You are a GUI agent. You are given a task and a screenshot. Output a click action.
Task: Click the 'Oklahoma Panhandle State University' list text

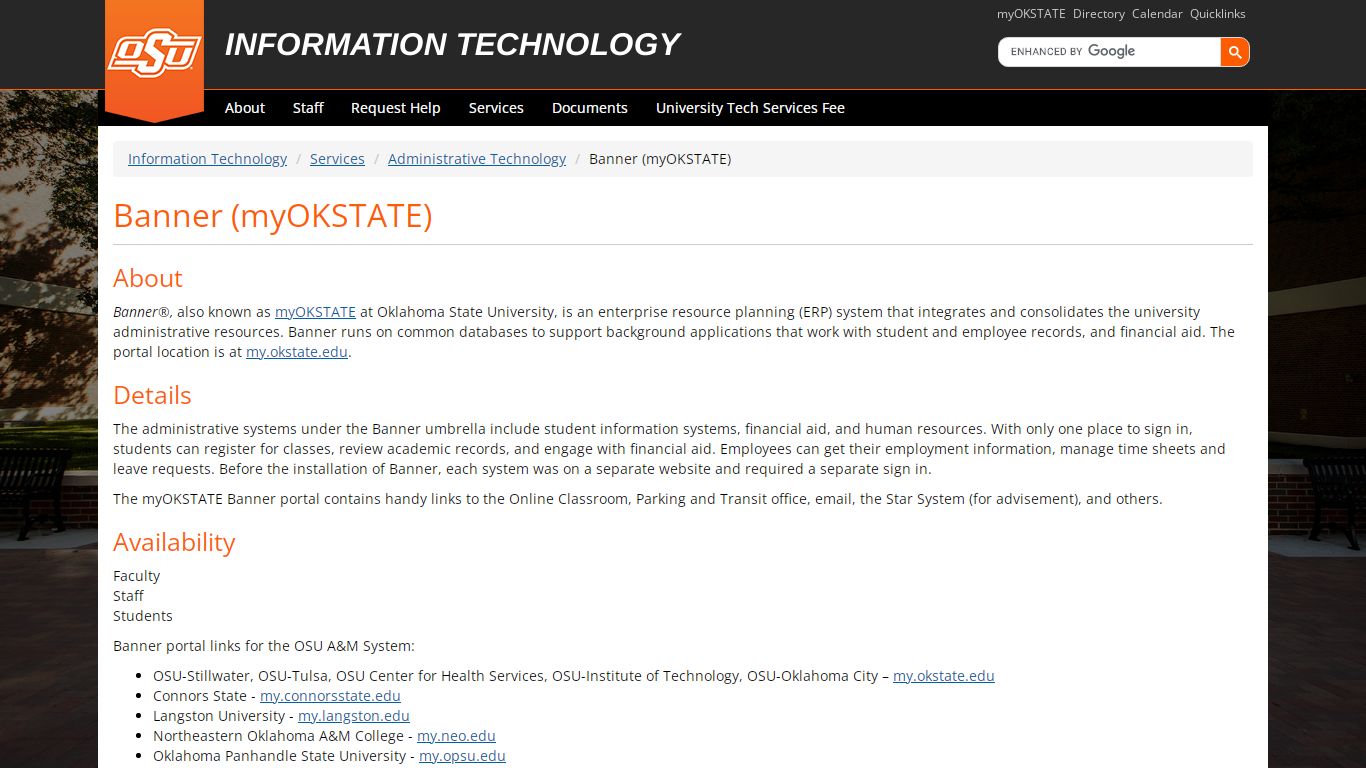[x=280, y=756]
